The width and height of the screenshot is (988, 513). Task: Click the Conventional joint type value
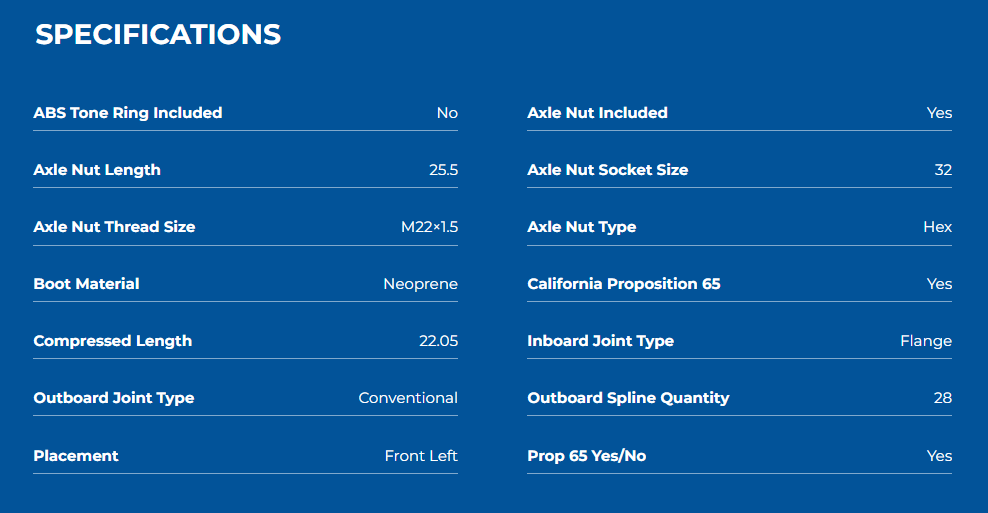tap(408, 398)
